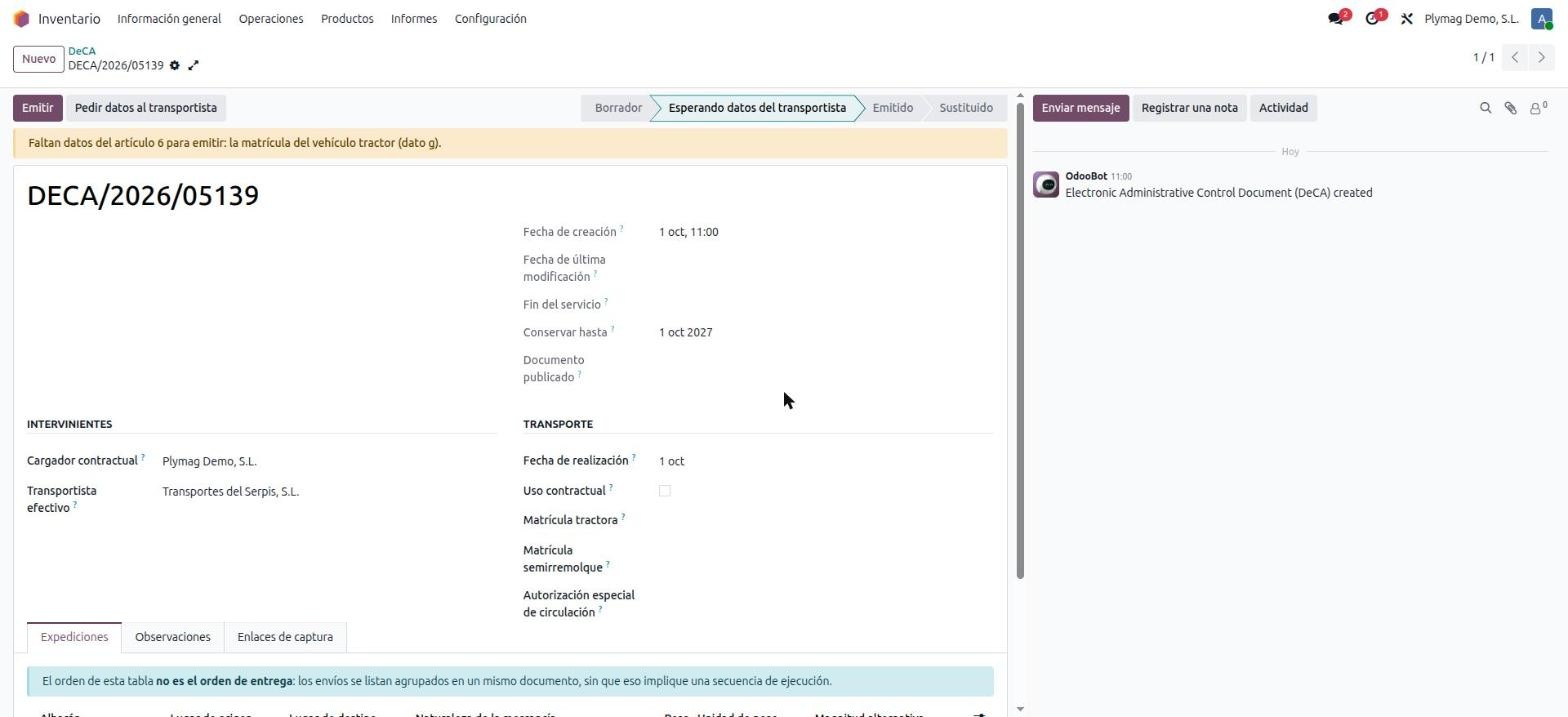This screenshot has width=1568, height=717.
Task: Click the Matrícula semirremolque field
Action: coord(825,552)
